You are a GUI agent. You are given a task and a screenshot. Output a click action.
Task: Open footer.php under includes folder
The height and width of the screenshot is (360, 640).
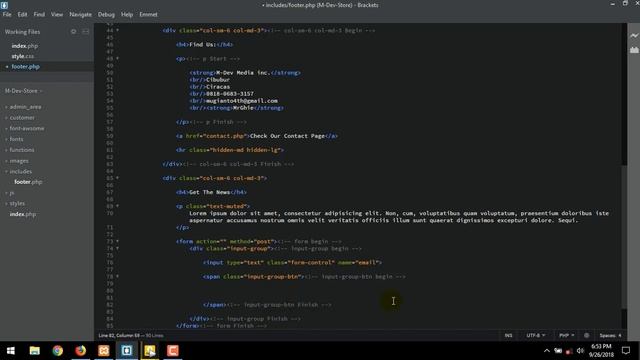[28, 182]
